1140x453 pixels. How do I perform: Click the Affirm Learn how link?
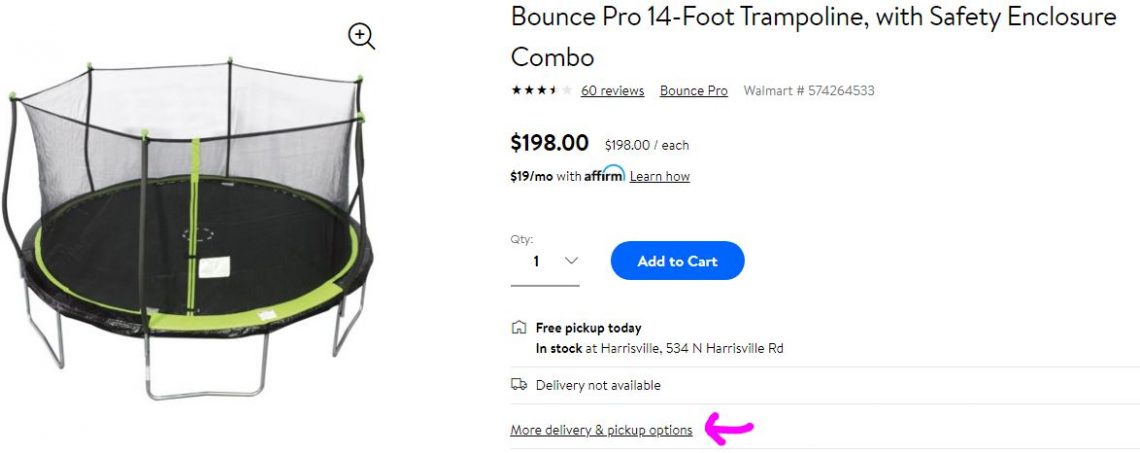659,177
